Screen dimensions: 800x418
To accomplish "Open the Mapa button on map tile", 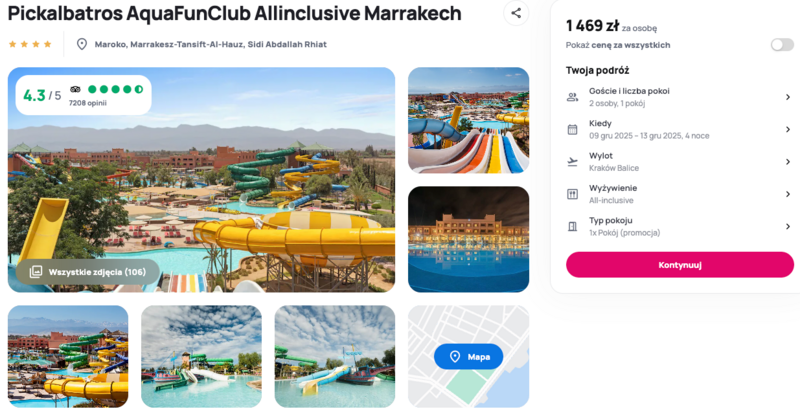I will coord(468,357).
